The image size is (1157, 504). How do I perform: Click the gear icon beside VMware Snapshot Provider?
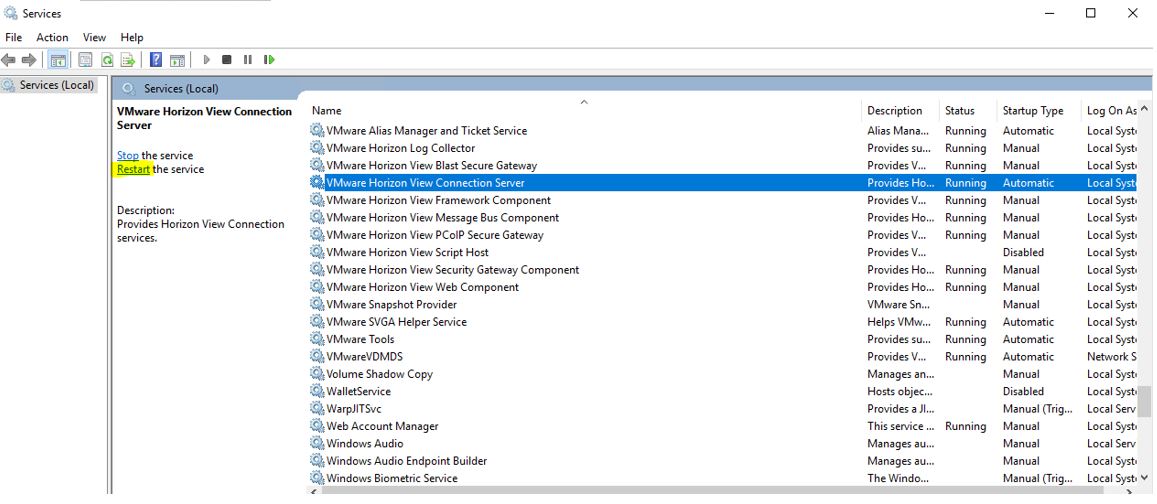tap(317, 305)
